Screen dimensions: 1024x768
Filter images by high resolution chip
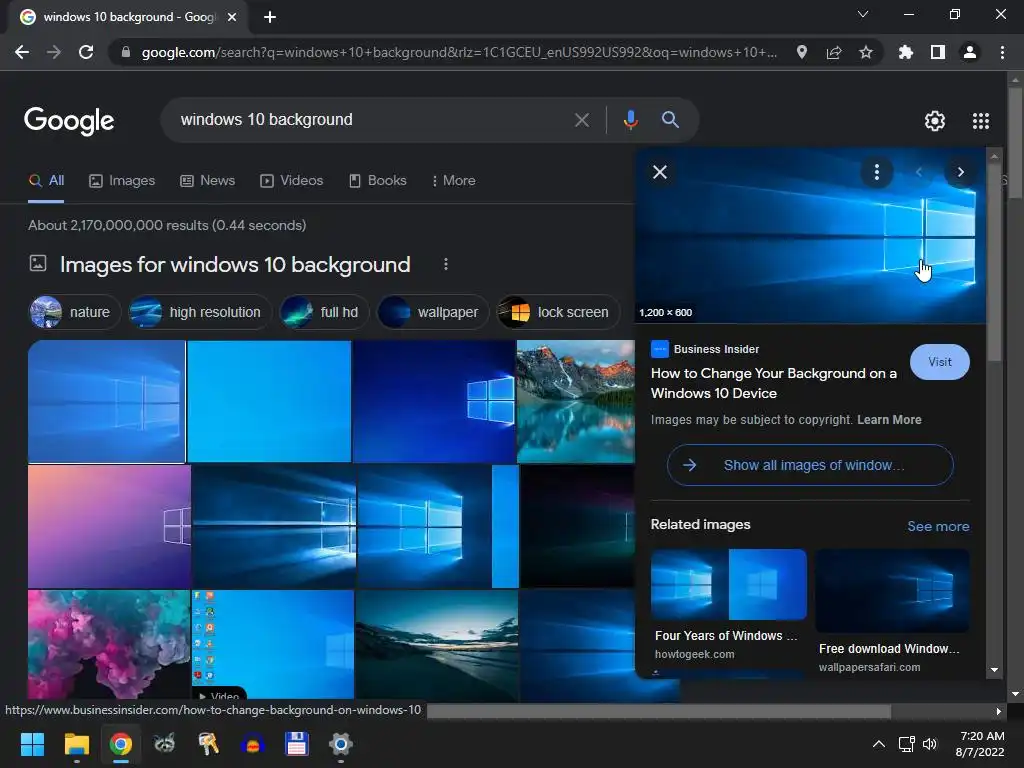[x=200, y=312]
